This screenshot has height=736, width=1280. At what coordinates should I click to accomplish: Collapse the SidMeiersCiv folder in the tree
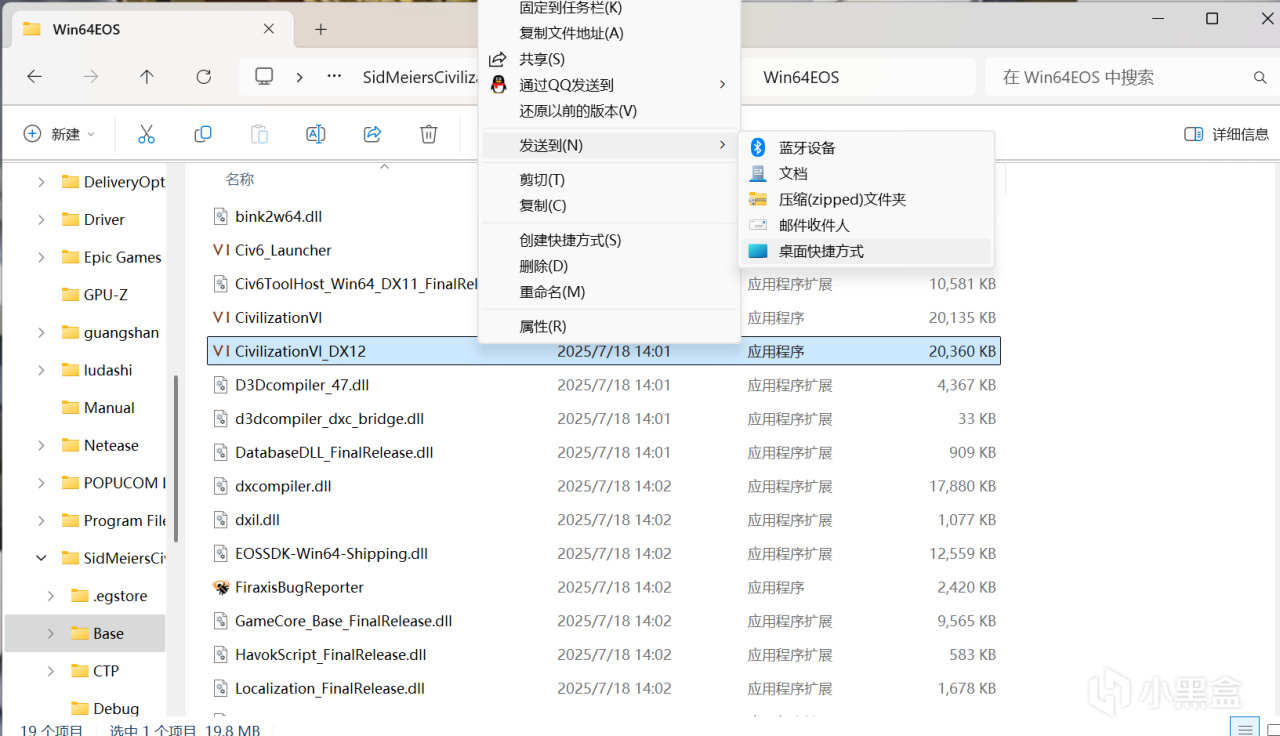pyautogui.click(x=41, y=558)
